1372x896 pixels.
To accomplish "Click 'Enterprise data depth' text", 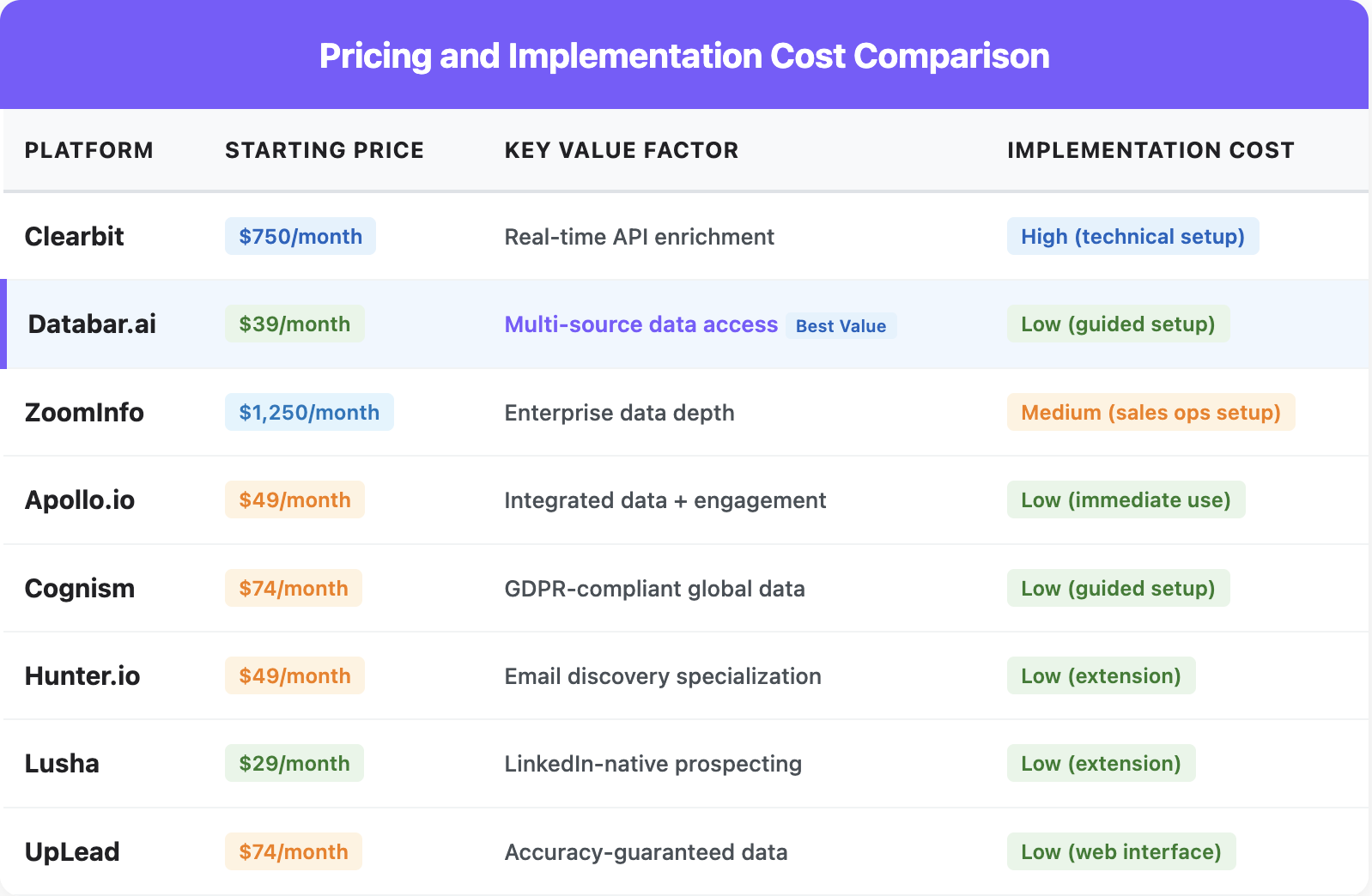I will point(620,413).
